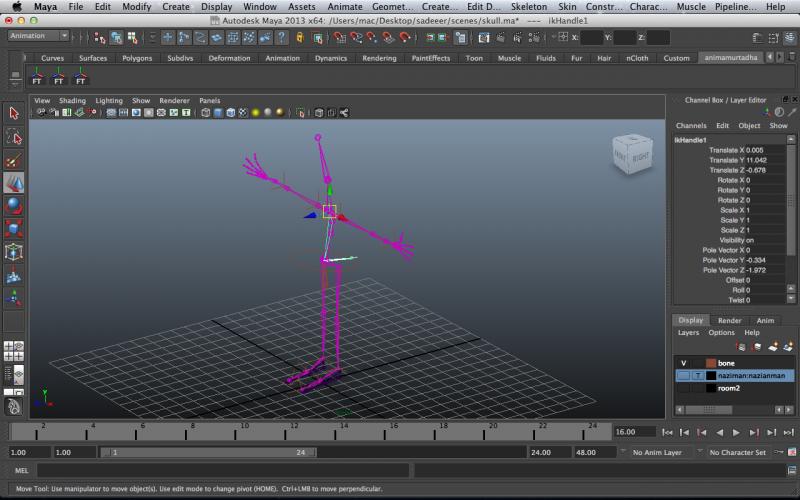Viewport: 800px width, 500px height.
Task: Choose the Rotate tool in toolbox
Action: click(x=14, y=206)
